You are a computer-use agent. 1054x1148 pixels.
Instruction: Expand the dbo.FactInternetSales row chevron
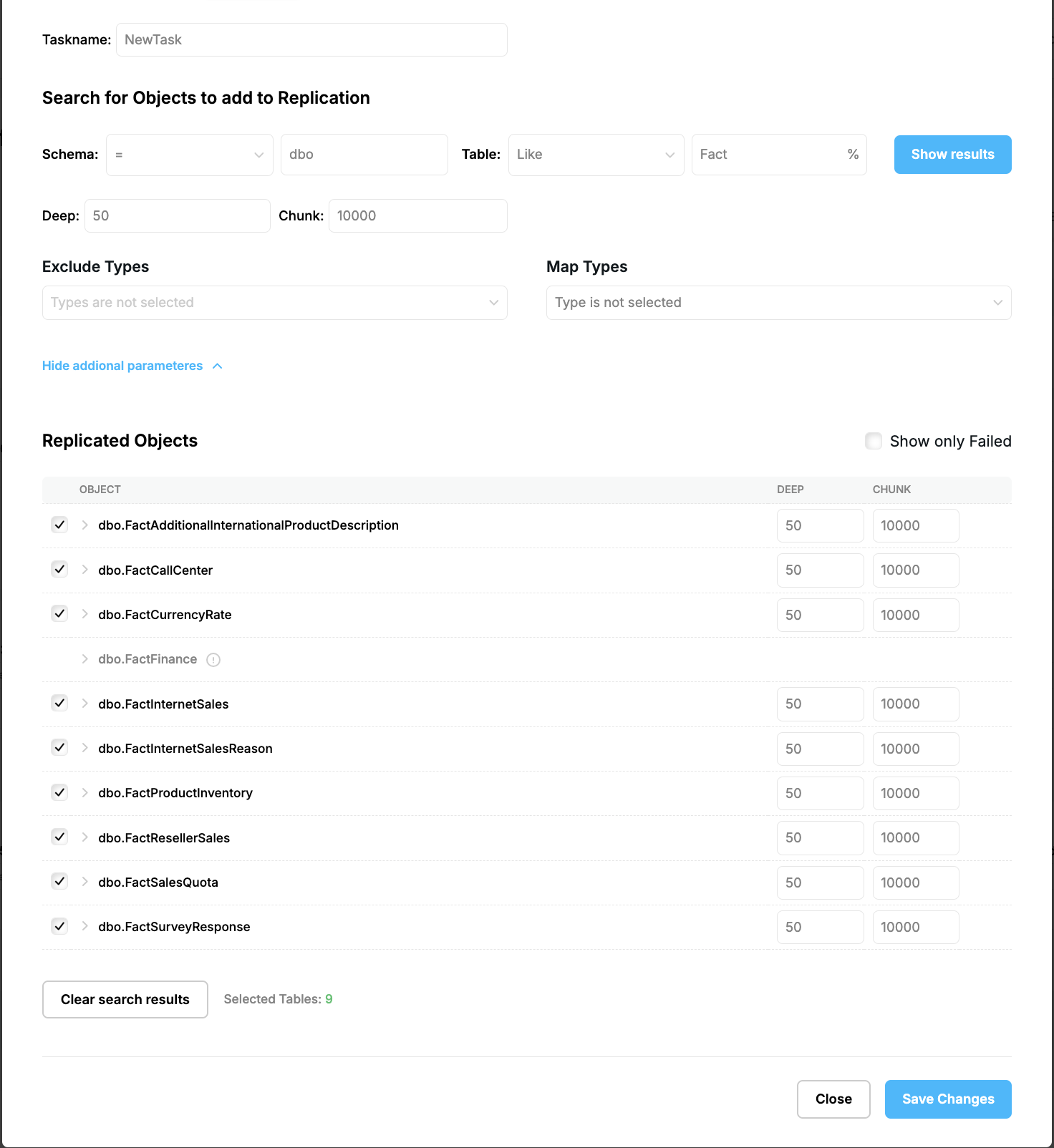point(84,704)
